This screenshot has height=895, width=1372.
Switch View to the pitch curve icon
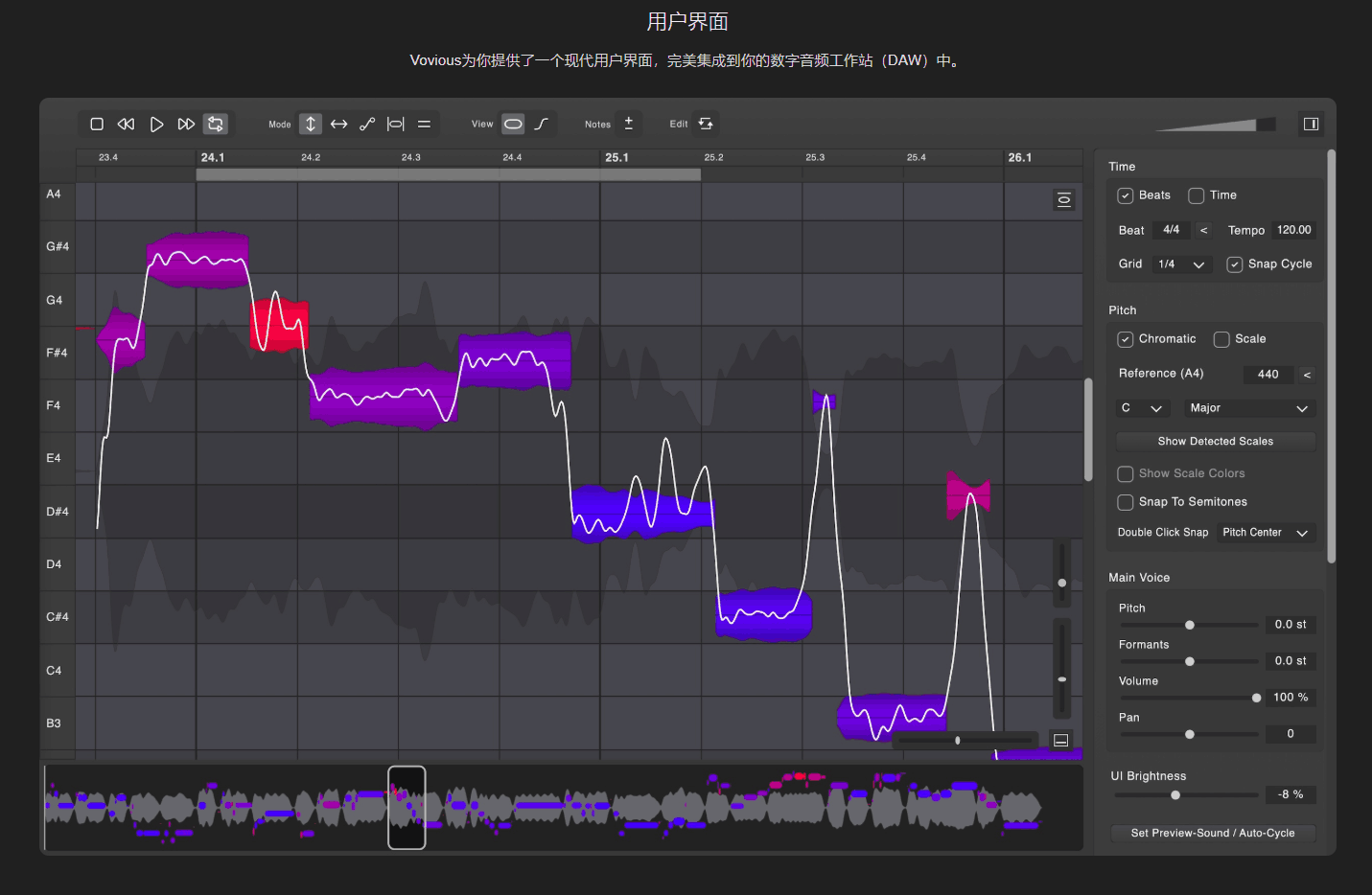point(541,124)
